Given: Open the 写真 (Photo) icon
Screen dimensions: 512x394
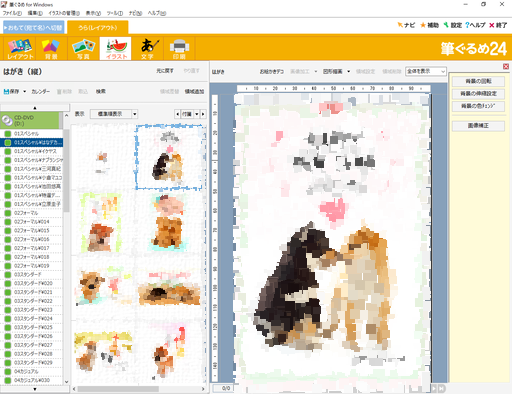Looking at the screenshot, I should (x=83, y=49).
